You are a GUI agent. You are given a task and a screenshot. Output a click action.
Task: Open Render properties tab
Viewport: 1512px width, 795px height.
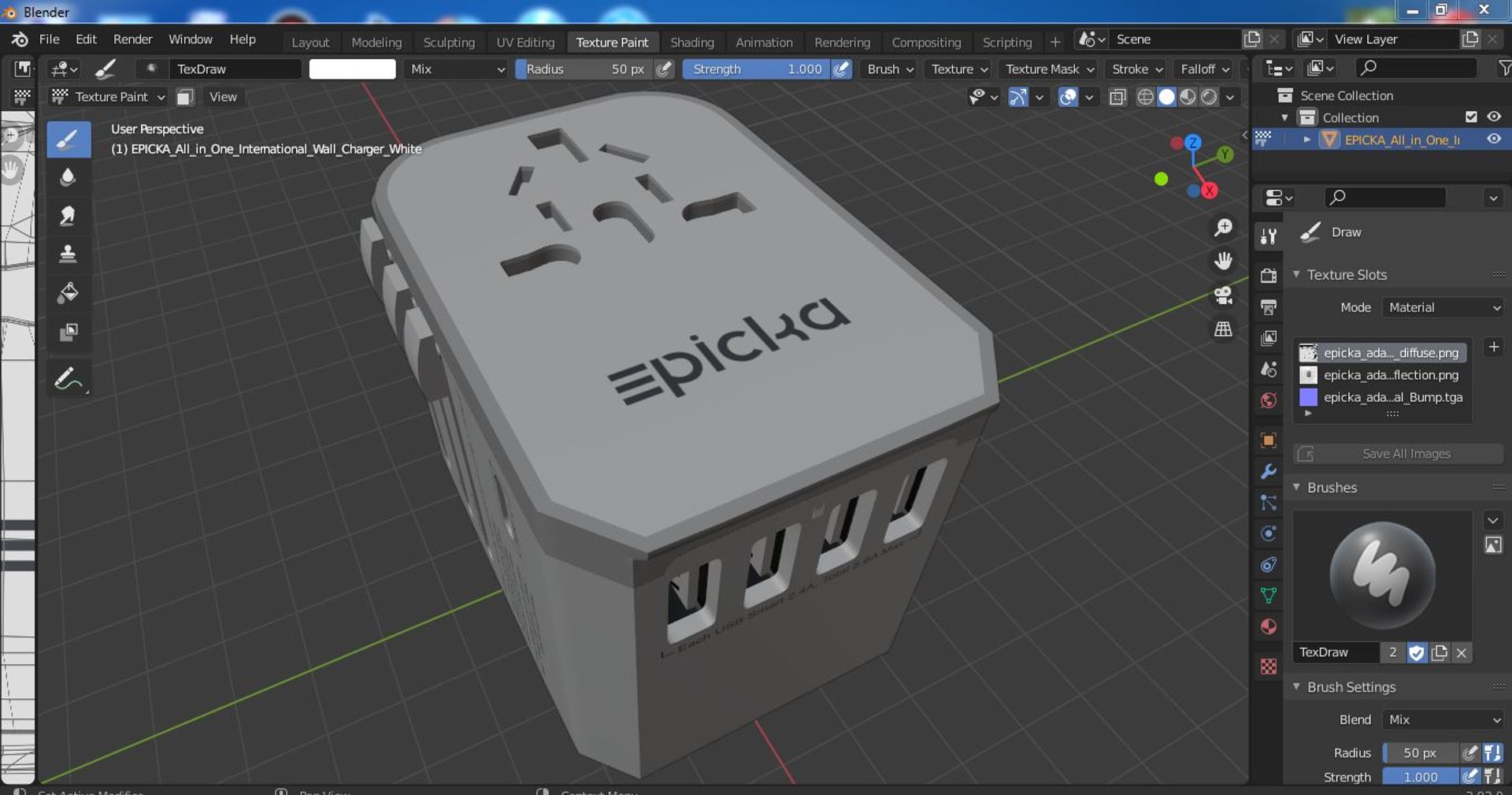(1268, 275)
